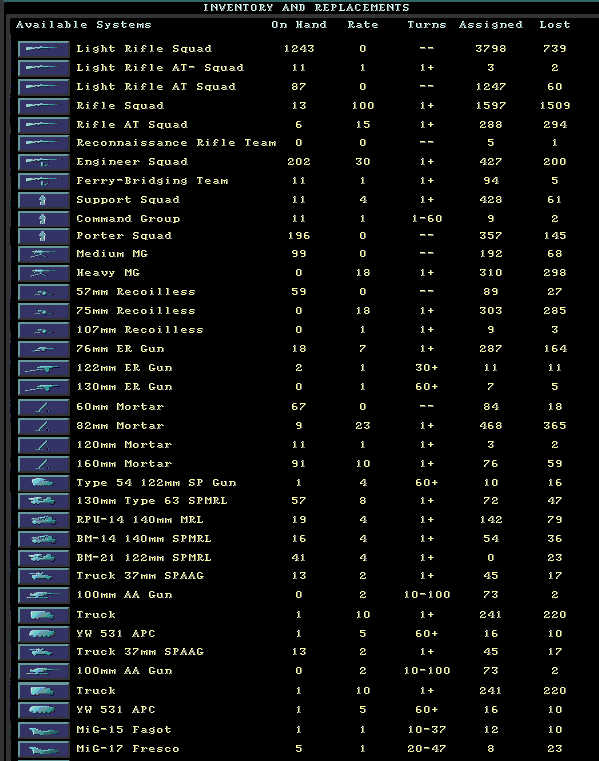
Task: Click the 130mm Type 63 SPMRL icon
Action: tap(44, 501)
